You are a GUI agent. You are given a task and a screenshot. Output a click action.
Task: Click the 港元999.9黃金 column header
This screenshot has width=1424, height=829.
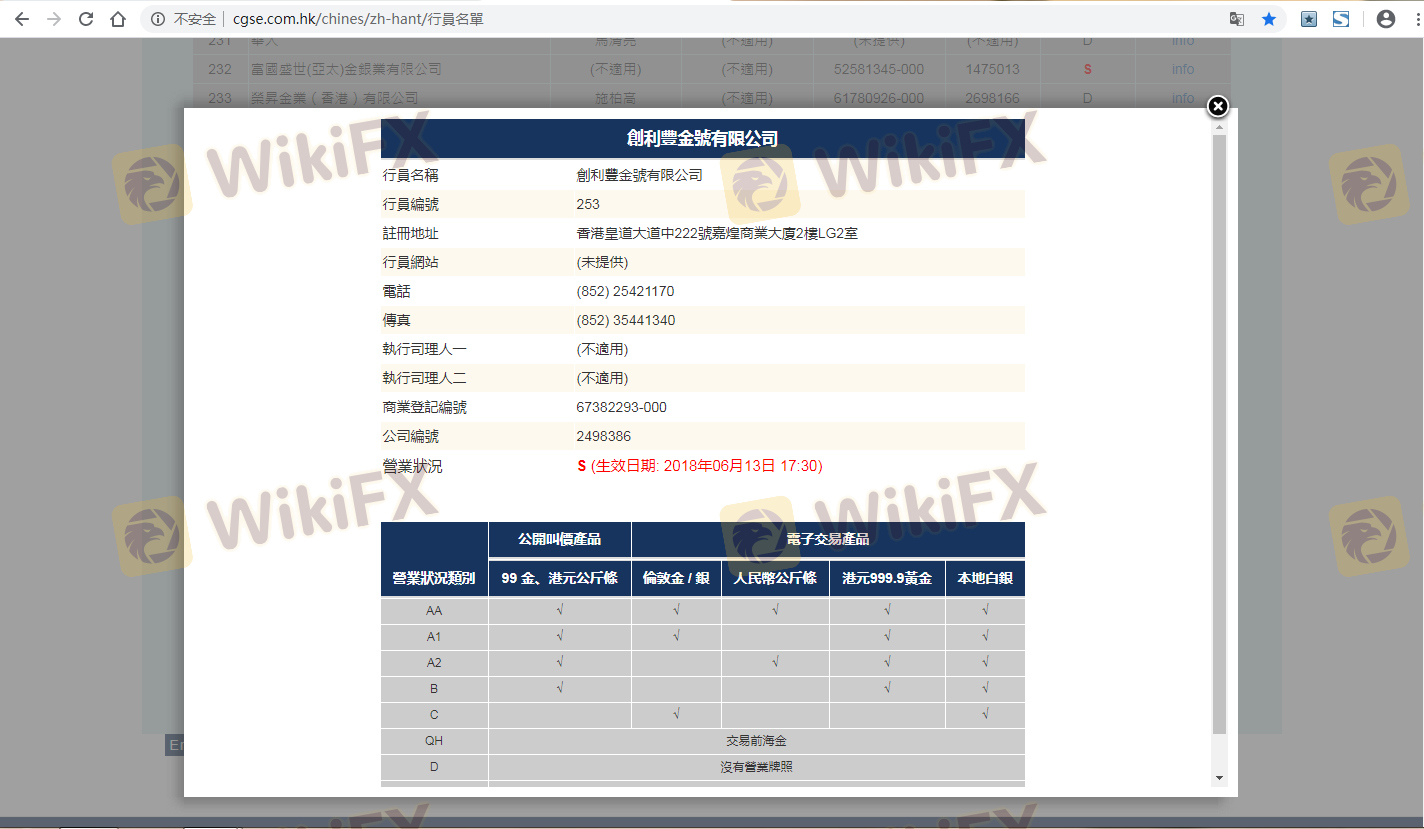coord(887,578)
